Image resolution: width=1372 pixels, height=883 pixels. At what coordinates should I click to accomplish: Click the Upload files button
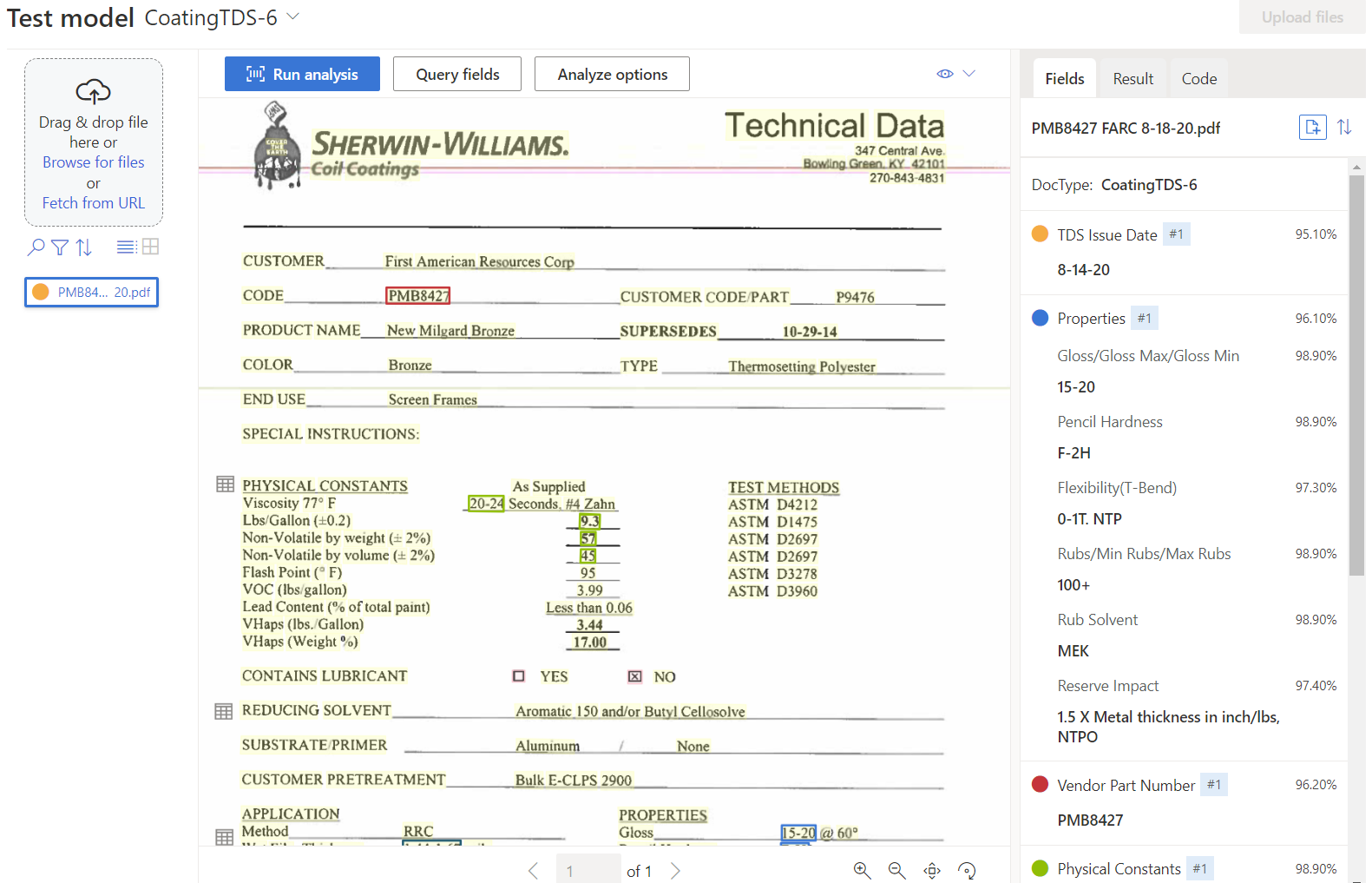click(x=1302, y=17)
